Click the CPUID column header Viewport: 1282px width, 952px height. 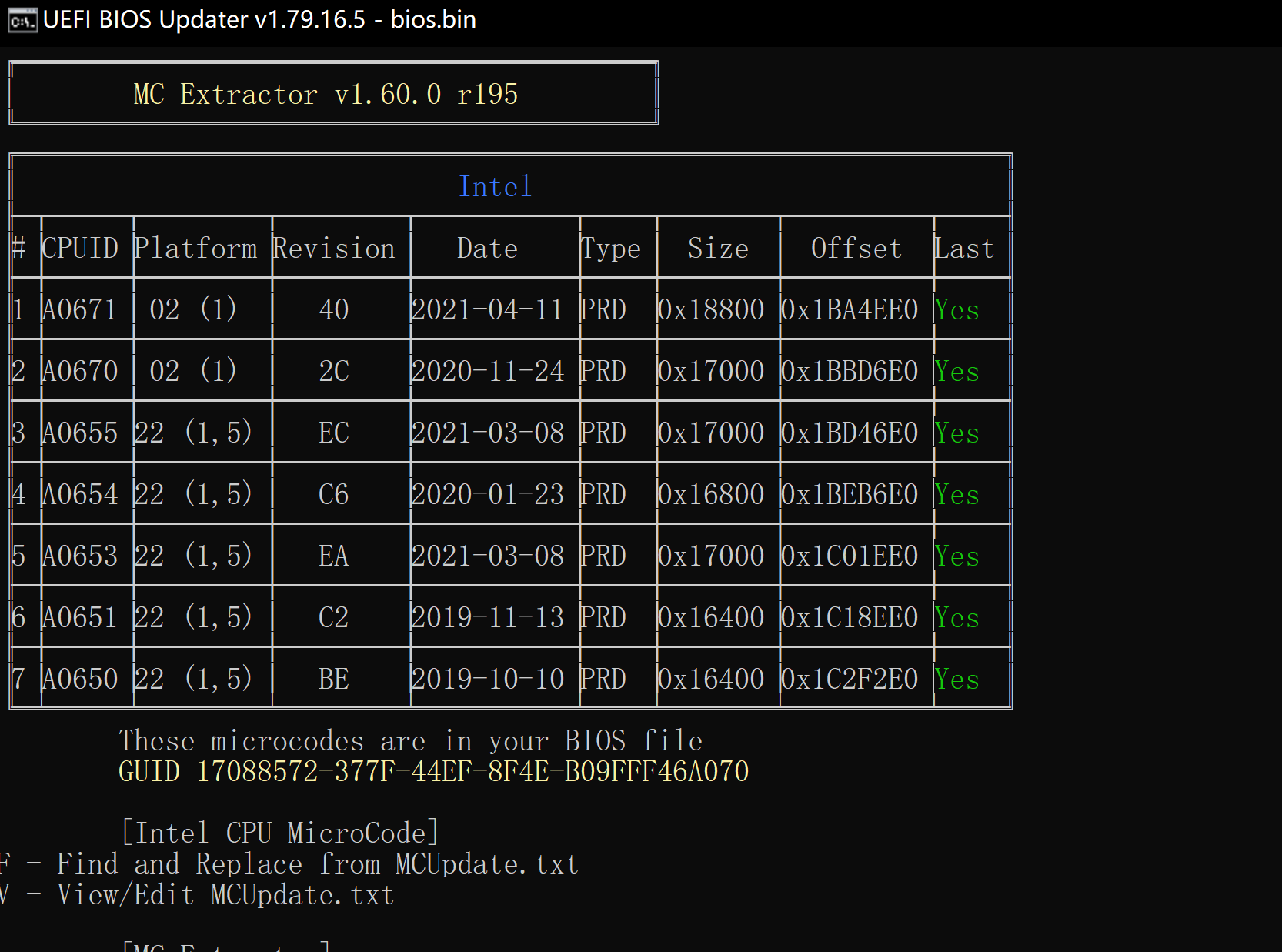click(80, 248)
